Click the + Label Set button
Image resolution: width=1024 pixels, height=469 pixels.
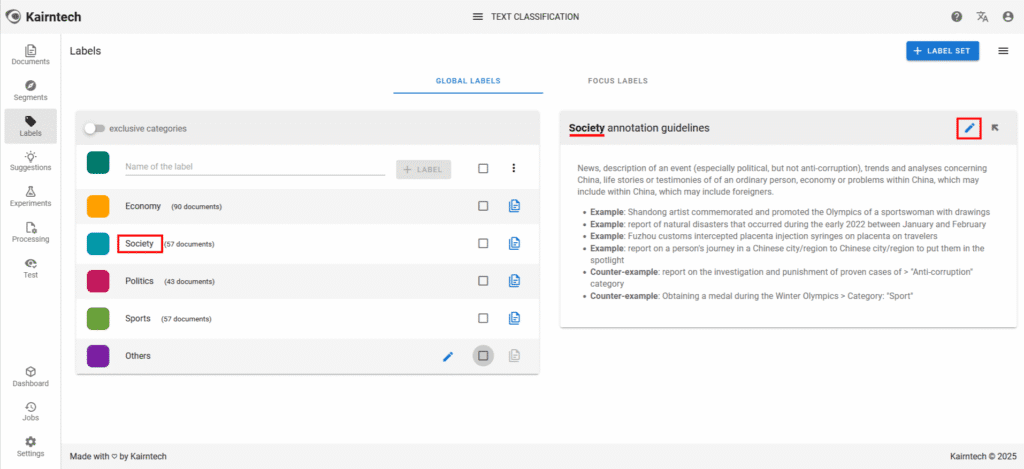coord(942,51)
